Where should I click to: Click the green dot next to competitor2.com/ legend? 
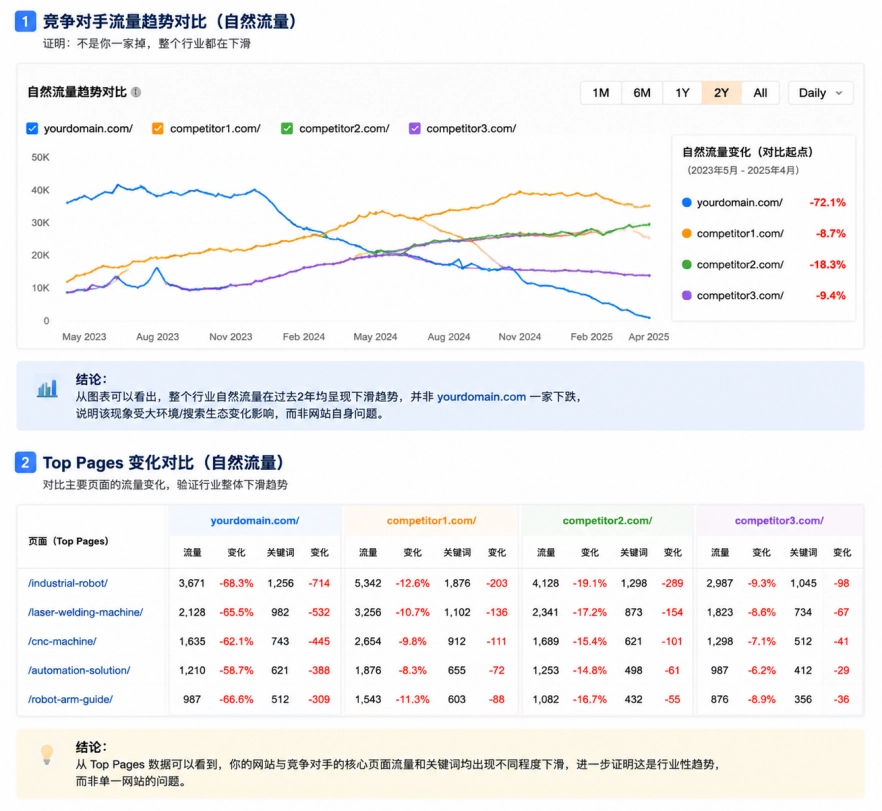(x=686, y=264)
